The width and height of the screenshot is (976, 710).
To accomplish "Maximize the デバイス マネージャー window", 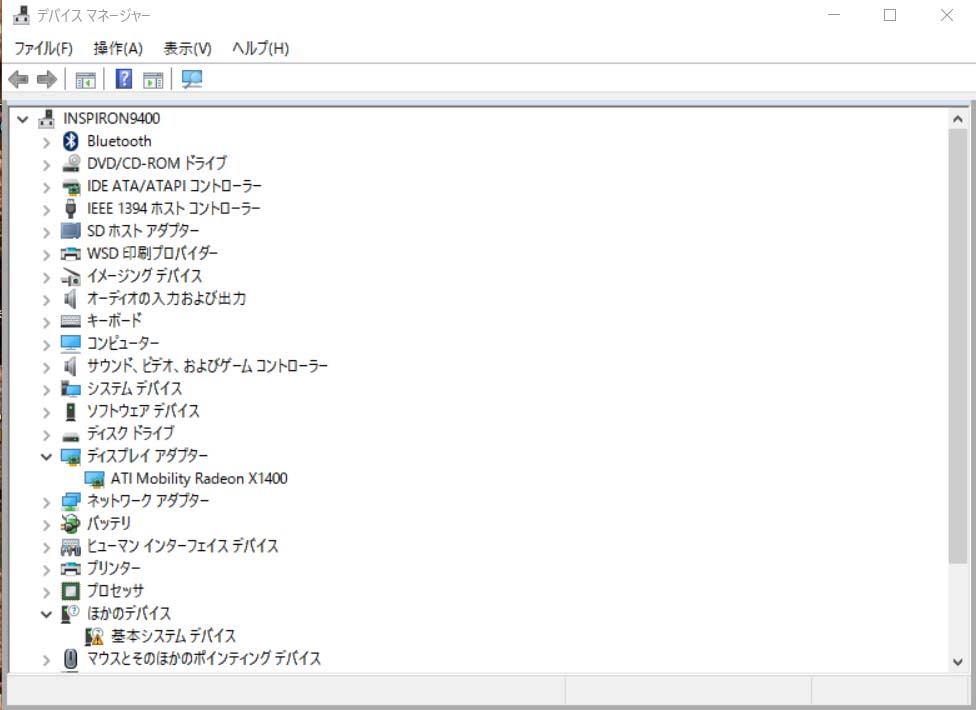I will click(890, 15).
